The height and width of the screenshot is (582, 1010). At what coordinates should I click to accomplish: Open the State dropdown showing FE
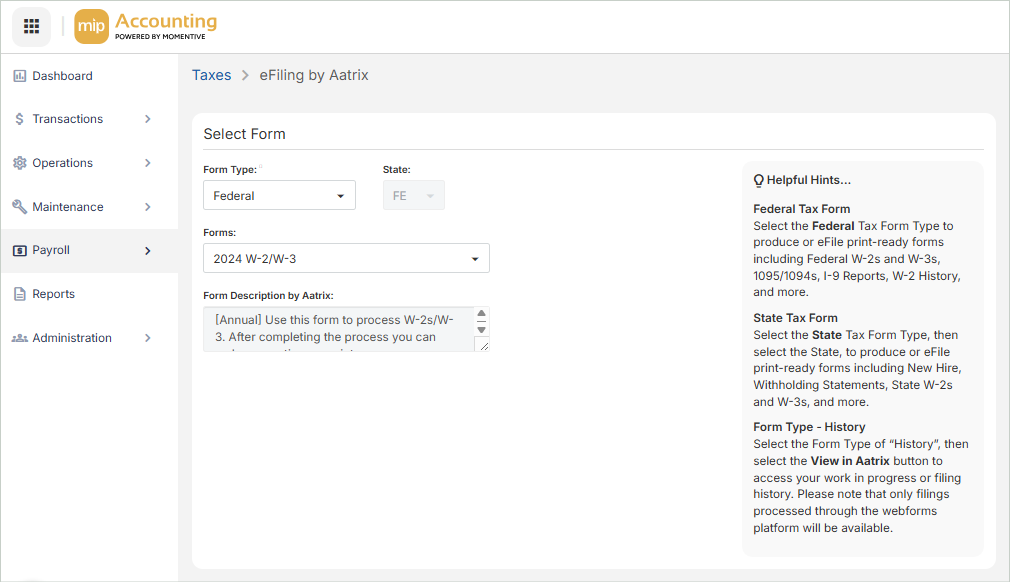coord(413,196)
